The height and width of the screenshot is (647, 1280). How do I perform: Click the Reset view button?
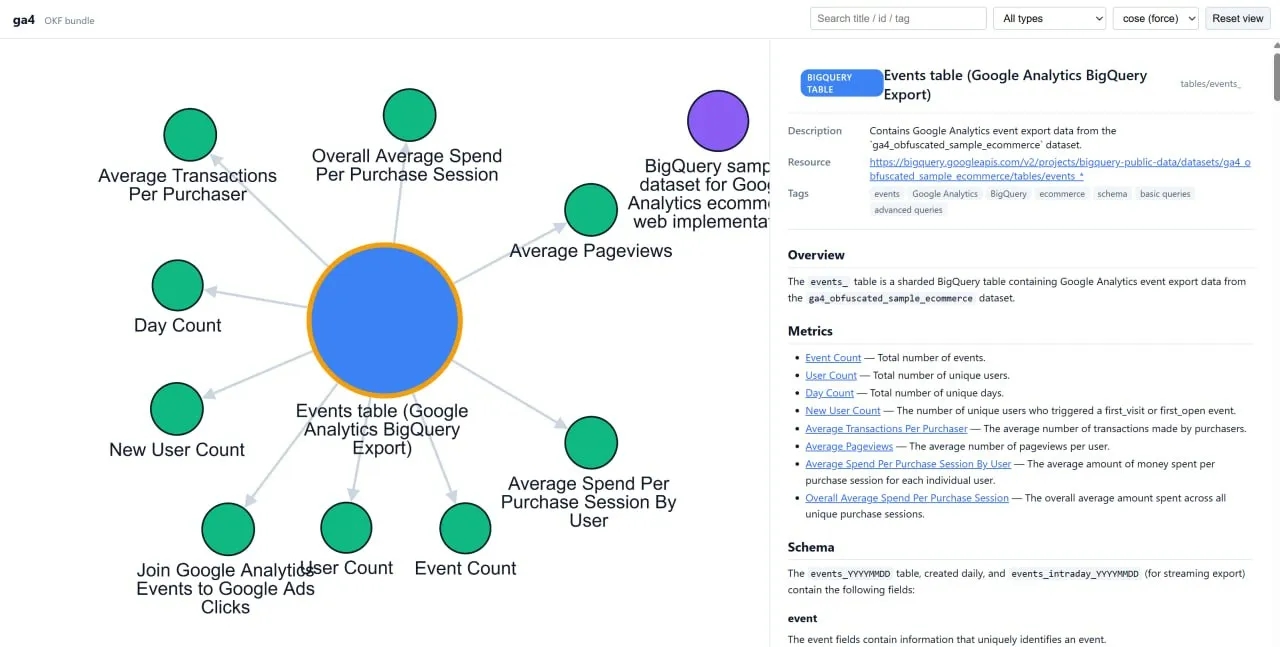1238,18
